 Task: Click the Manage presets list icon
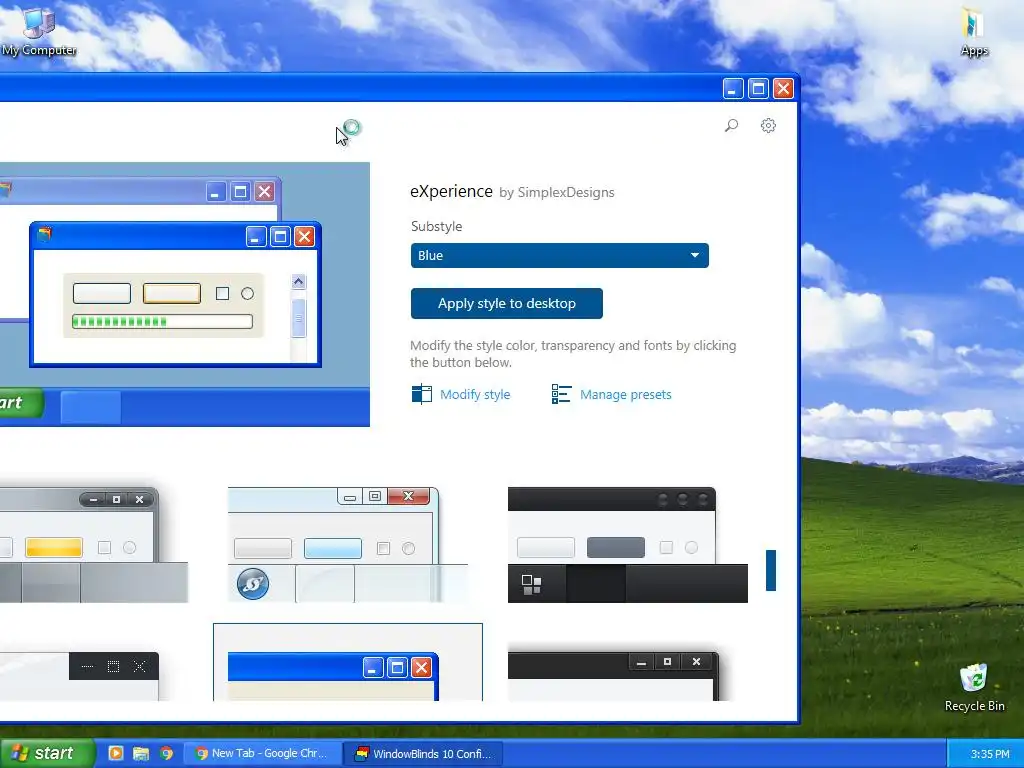pyautogui.click(x=561, y=394)
